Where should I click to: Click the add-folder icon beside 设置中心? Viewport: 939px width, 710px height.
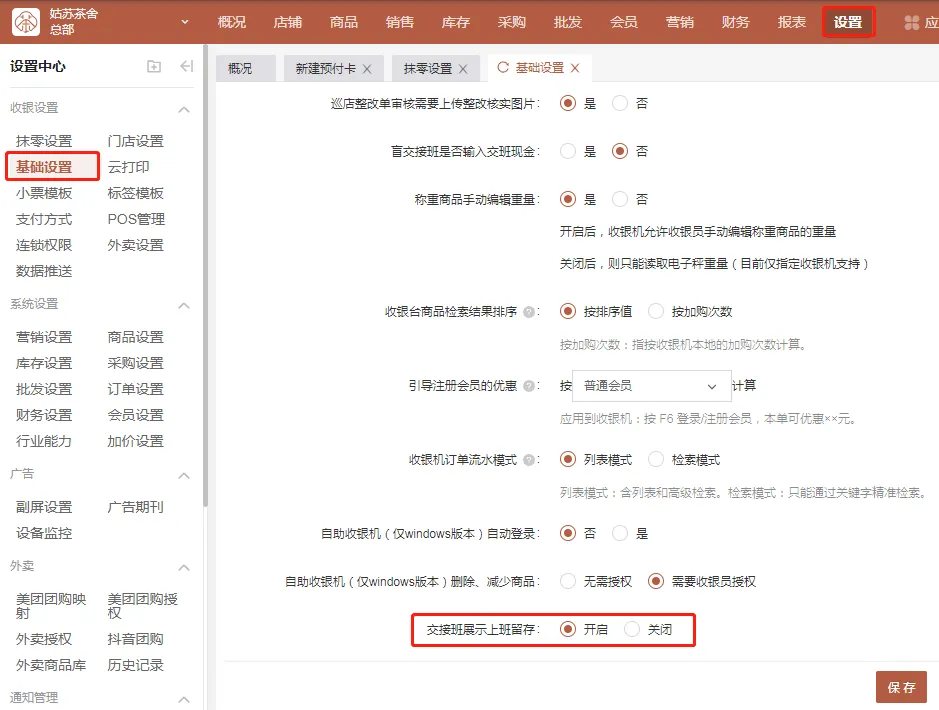pos(153,67)
